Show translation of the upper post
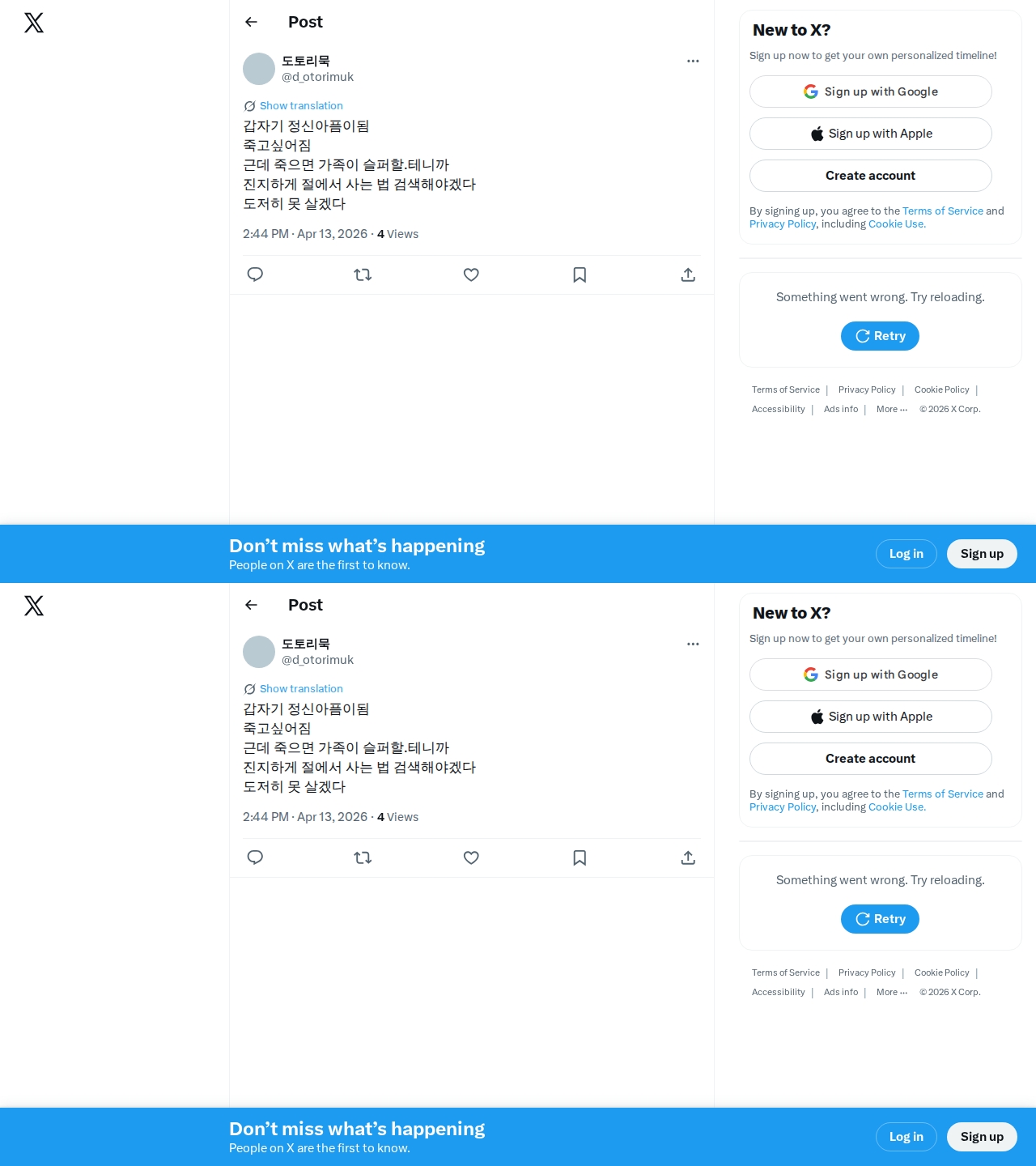The height and width of the screenshot is (1166, 1036). [301, 106]
